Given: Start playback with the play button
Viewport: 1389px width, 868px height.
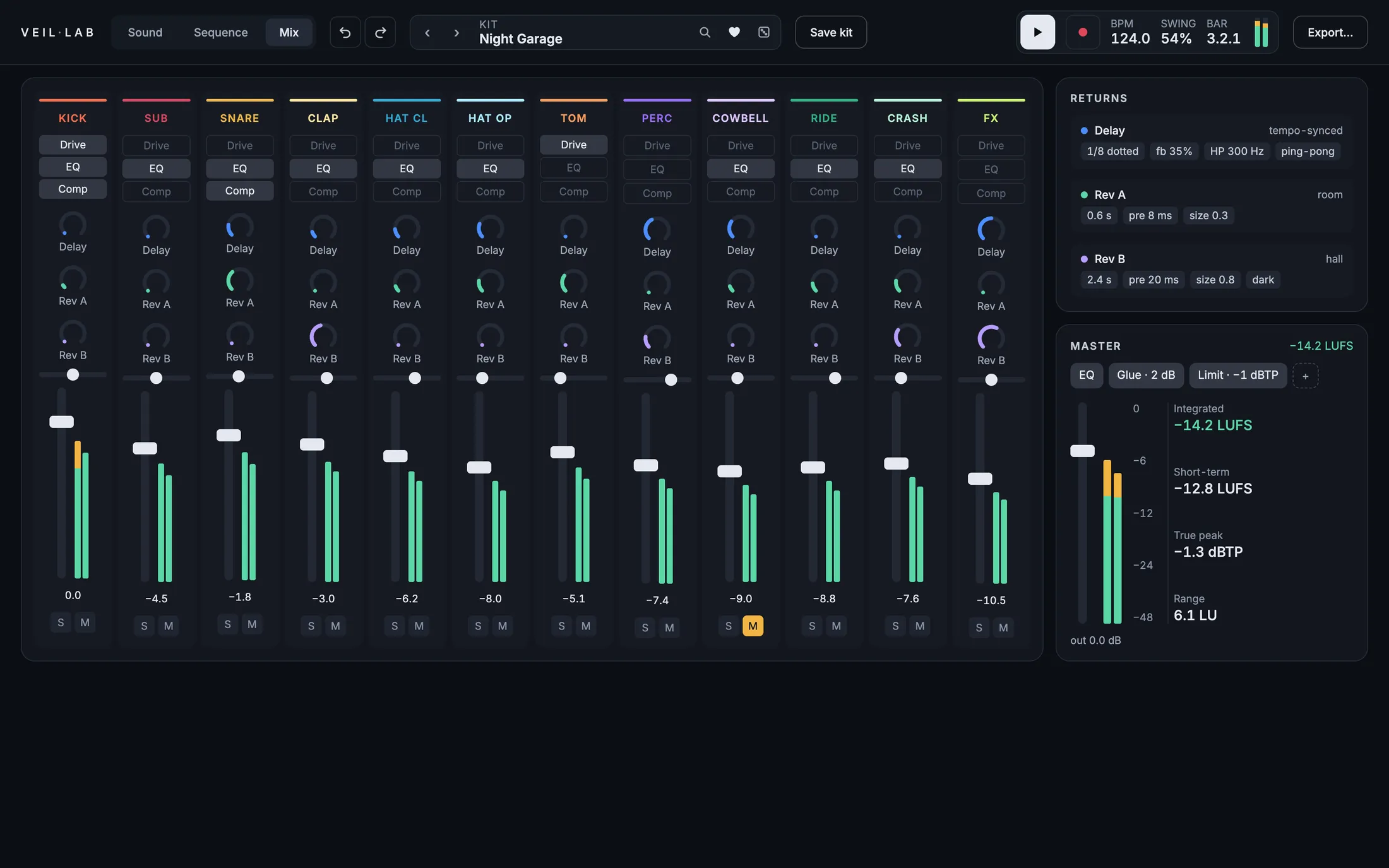Looking at the screenshot, I should 1037,32.
